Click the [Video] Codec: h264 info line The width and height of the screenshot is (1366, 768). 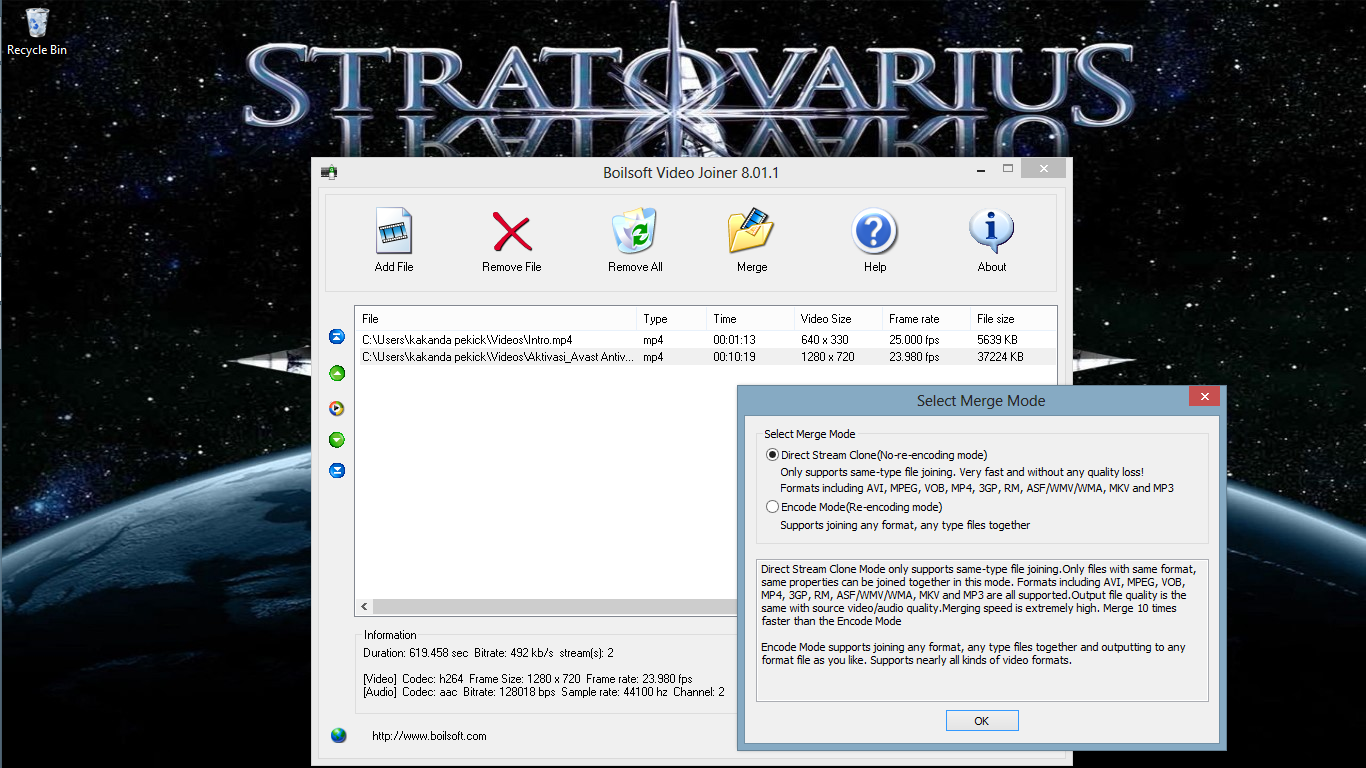click(x=527, y=678)
